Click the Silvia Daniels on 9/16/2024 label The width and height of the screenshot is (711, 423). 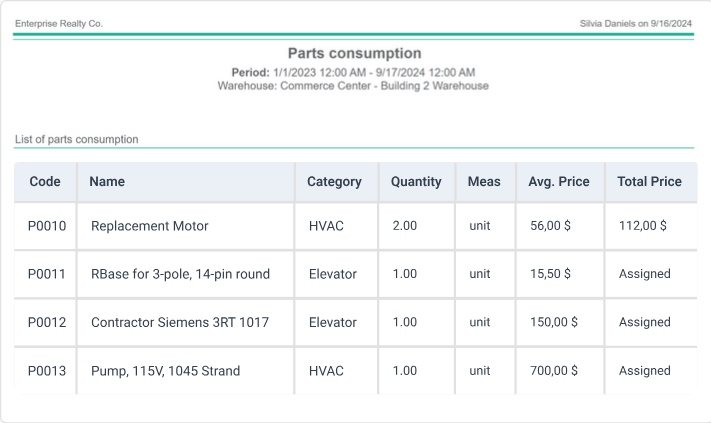click(x=636, y=23)
